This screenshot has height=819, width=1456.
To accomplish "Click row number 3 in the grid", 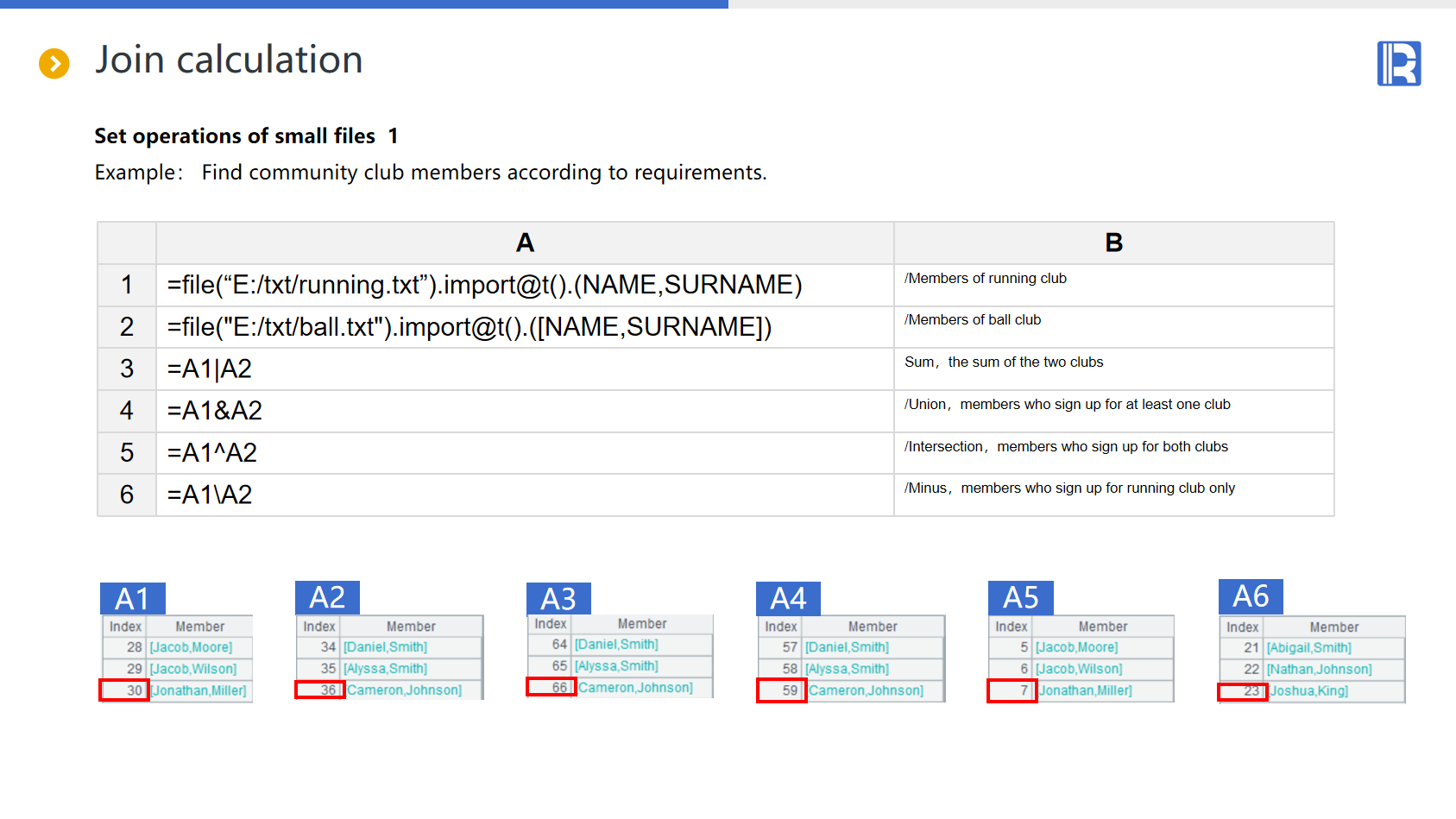I will point(127,369).
